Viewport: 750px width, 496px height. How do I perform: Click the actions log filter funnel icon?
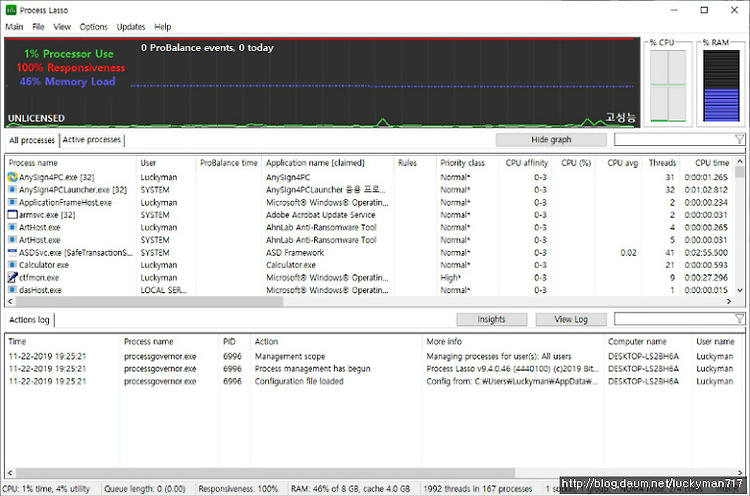(x=739, y=319)
